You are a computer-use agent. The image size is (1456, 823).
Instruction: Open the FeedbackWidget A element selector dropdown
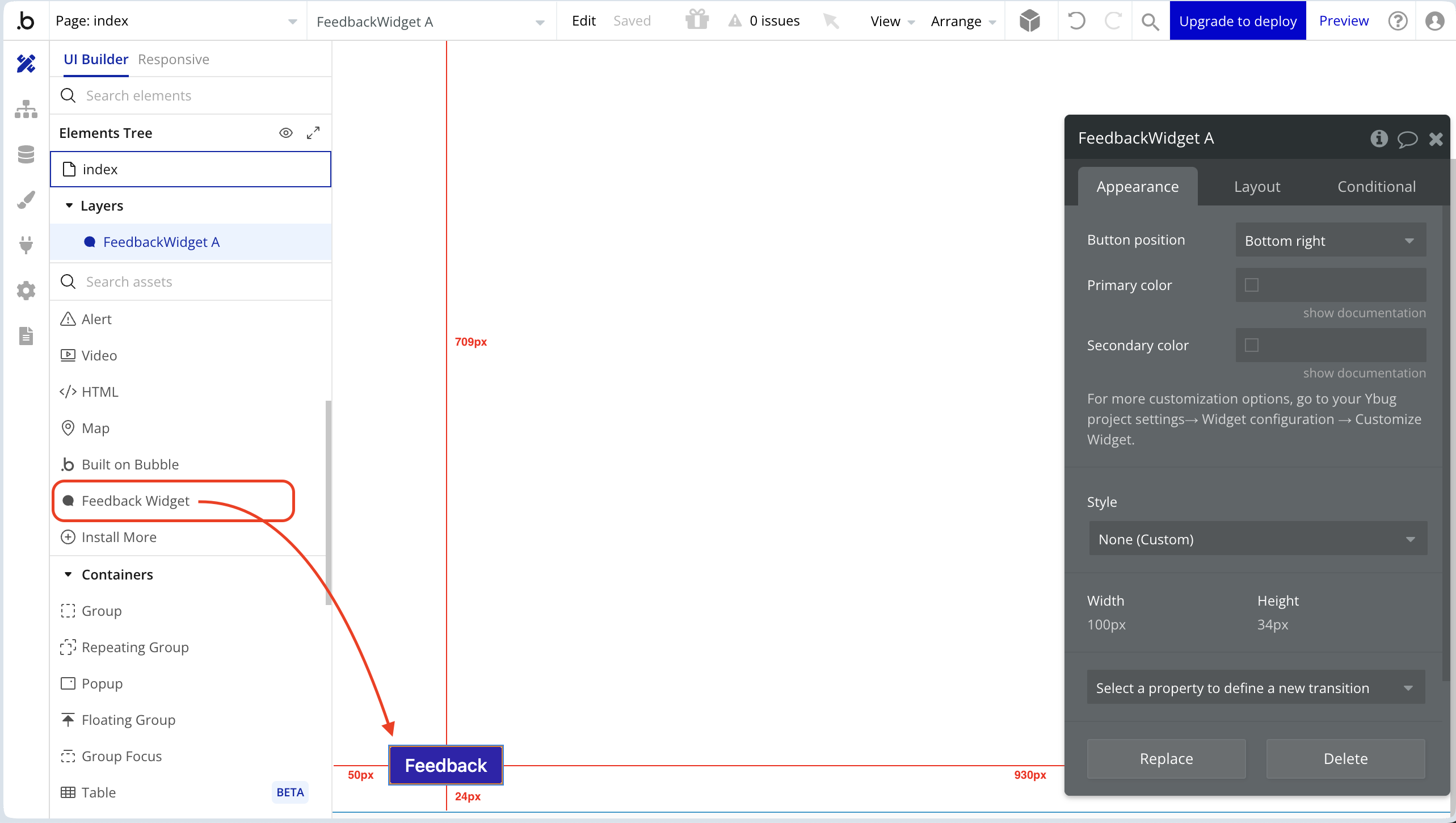pyautogui.click(x=431, y=22)
